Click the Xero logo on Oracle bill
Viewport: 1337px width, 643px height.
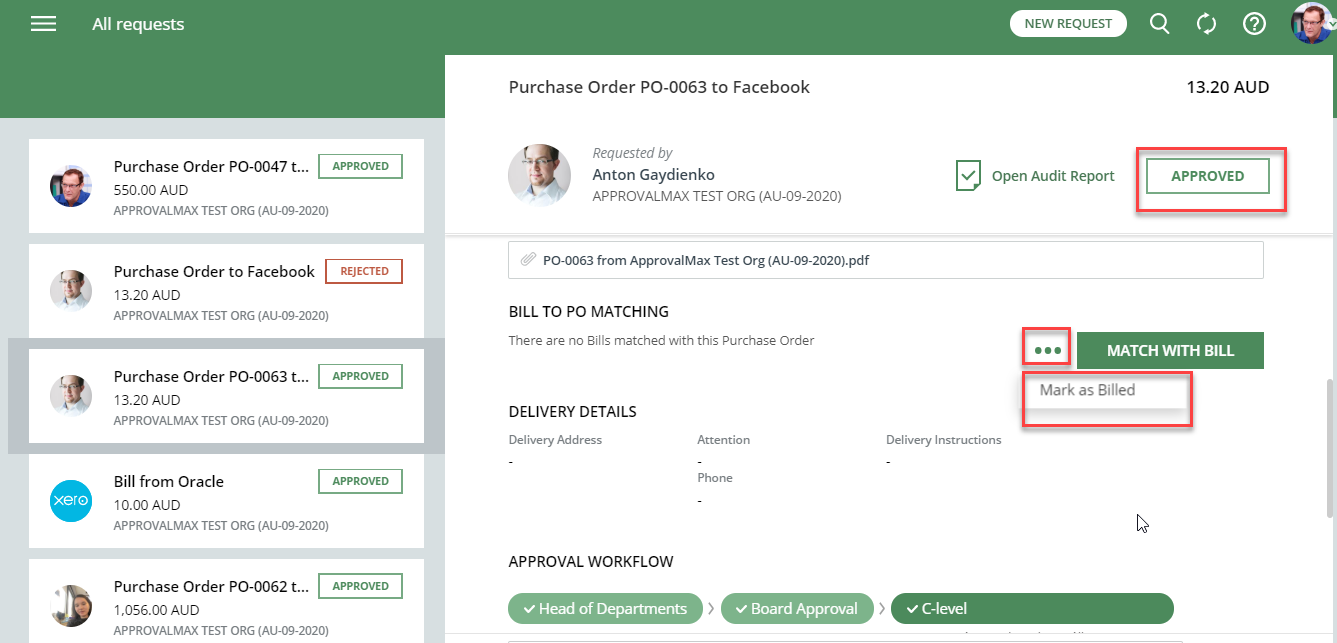pyautogui.click(x=71, y=500)
